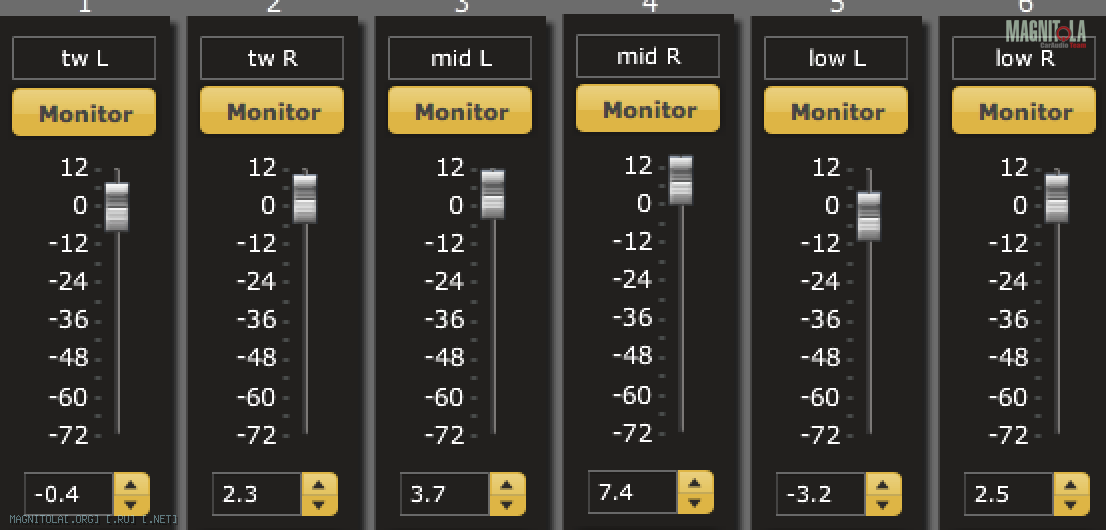This screenshot has height=530, width=1106.
Task: Click the gain value field showing 3.7
Action: [445, 494]
